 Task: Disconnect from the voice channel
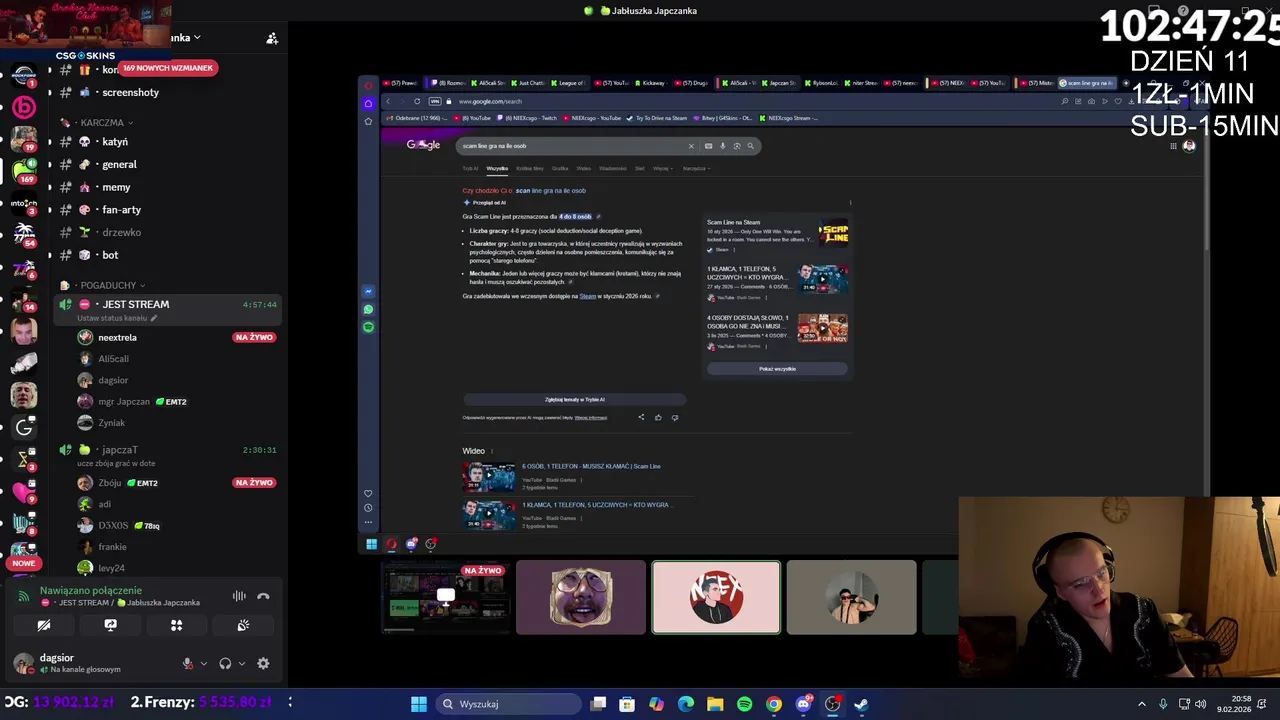pyautogui.click(x=263, y=596)
